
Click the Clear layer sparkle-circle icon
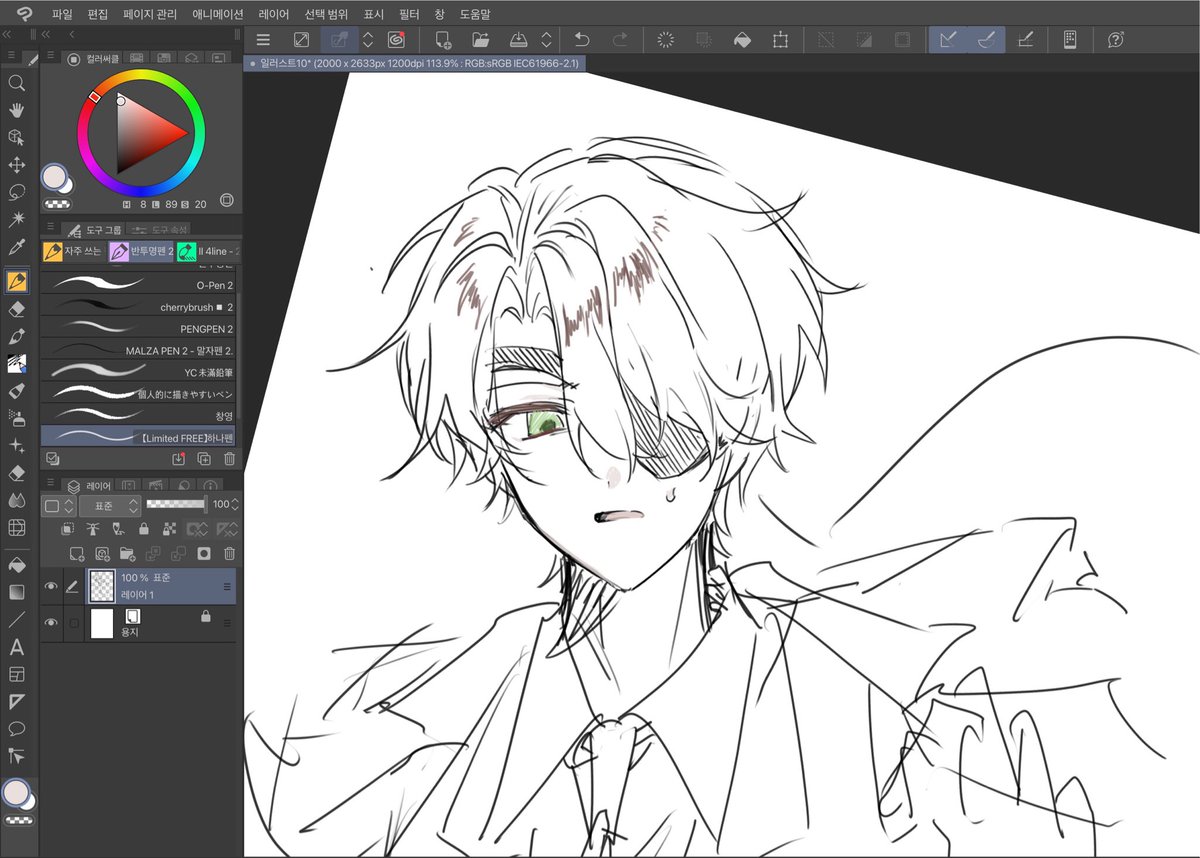665,40
